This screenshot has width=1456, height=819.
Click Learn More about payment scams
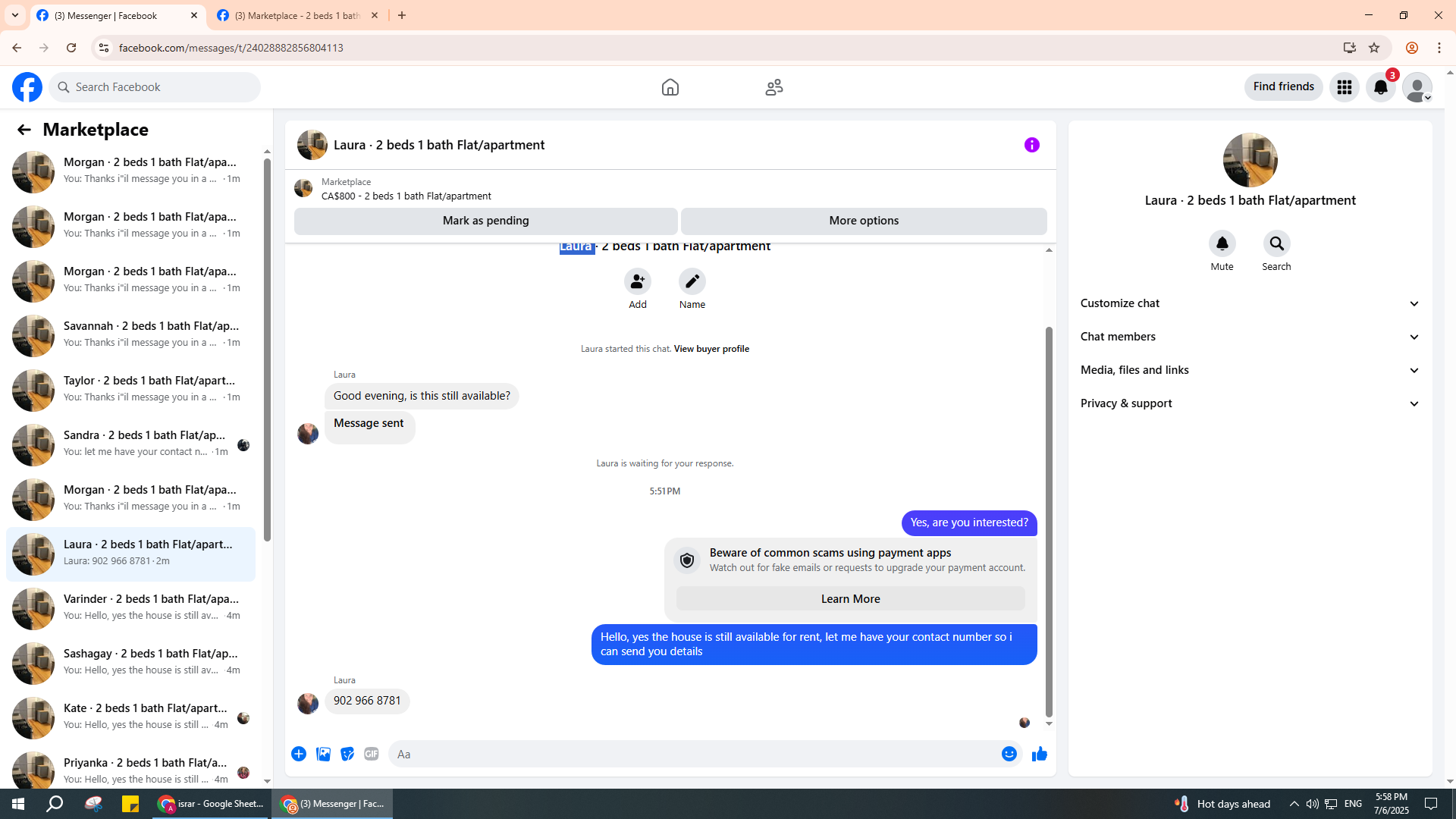tap(850, 599)
